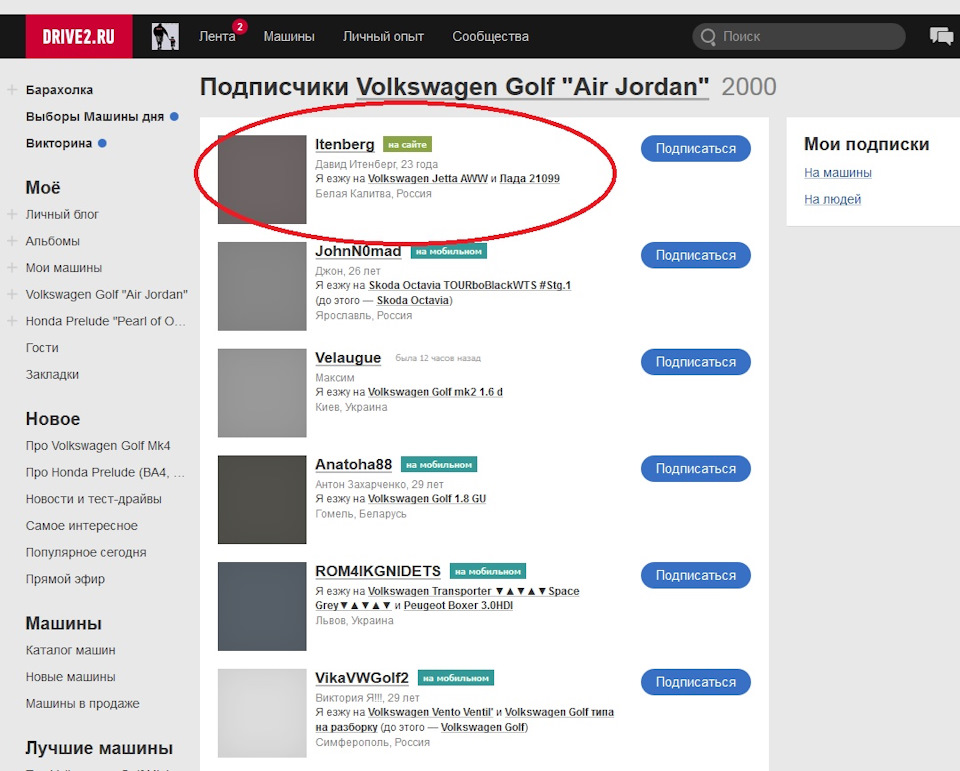Open Peugeot Boxer 3.0HDI link

[x=458, y=606]
